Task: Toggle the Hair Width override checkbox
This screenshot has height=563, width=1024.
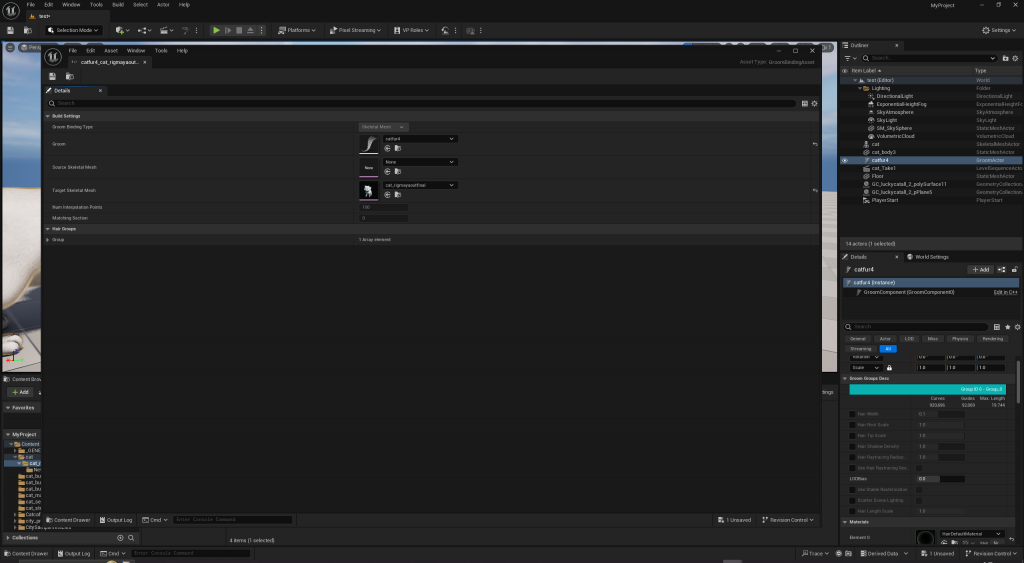Action: point(852,414)
